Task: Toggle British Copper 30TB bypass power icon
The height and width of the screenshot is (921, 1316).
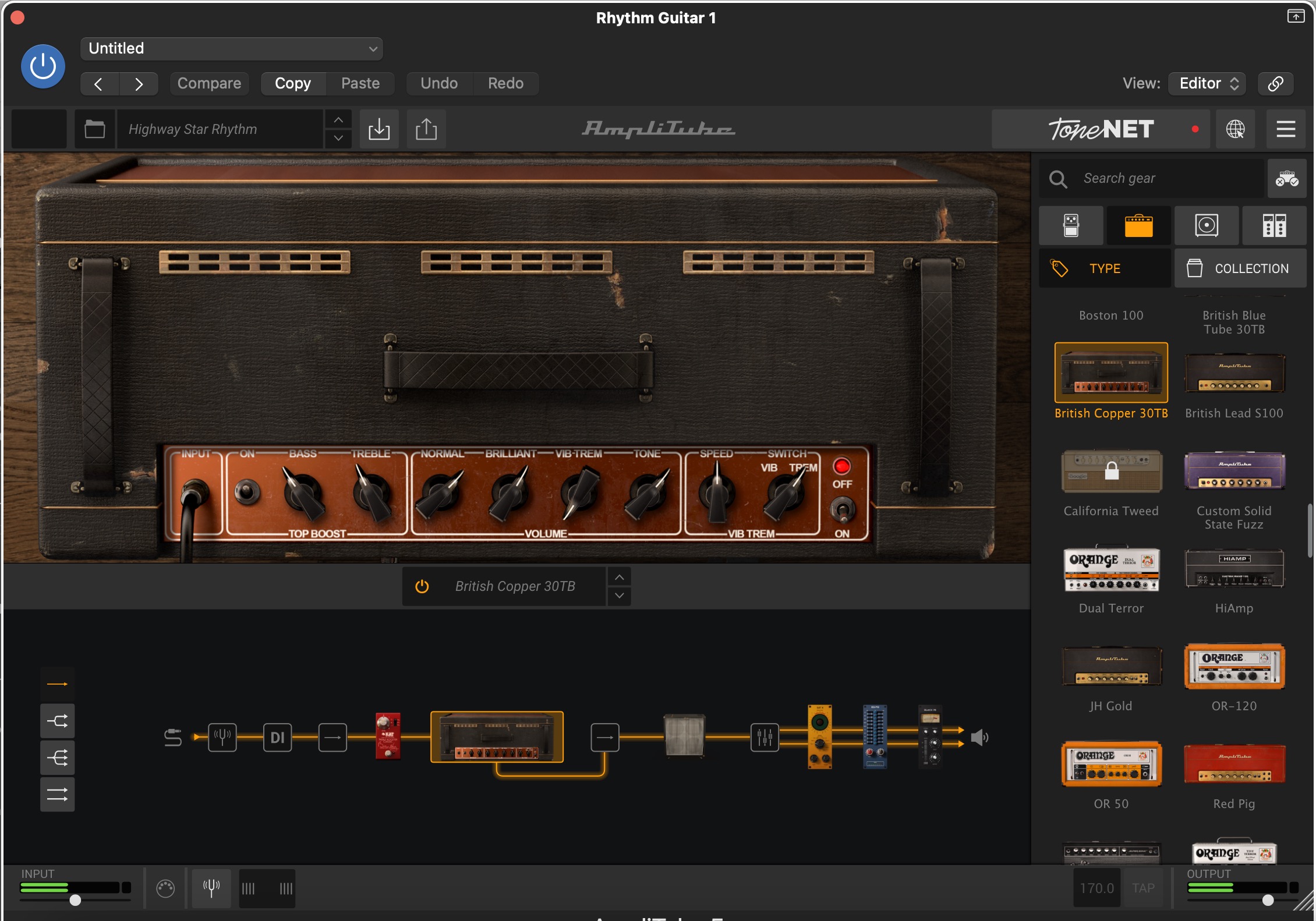Action: coord(422,586)
